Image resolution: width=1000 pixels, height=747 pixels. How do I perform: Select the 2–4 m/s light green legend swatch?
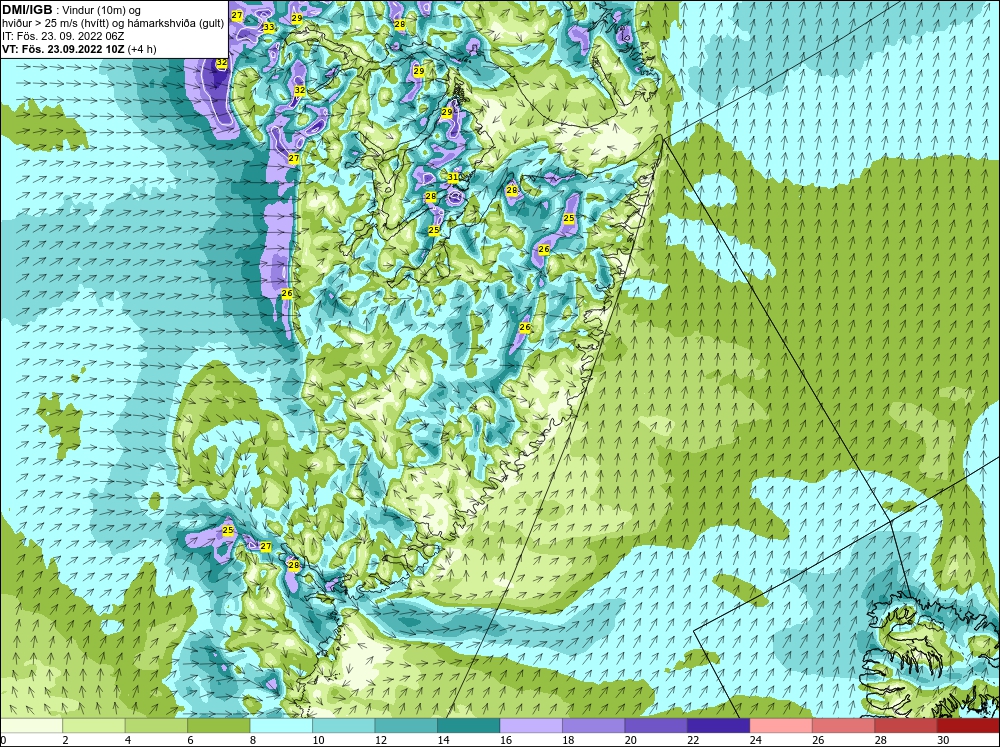(94, 725)
